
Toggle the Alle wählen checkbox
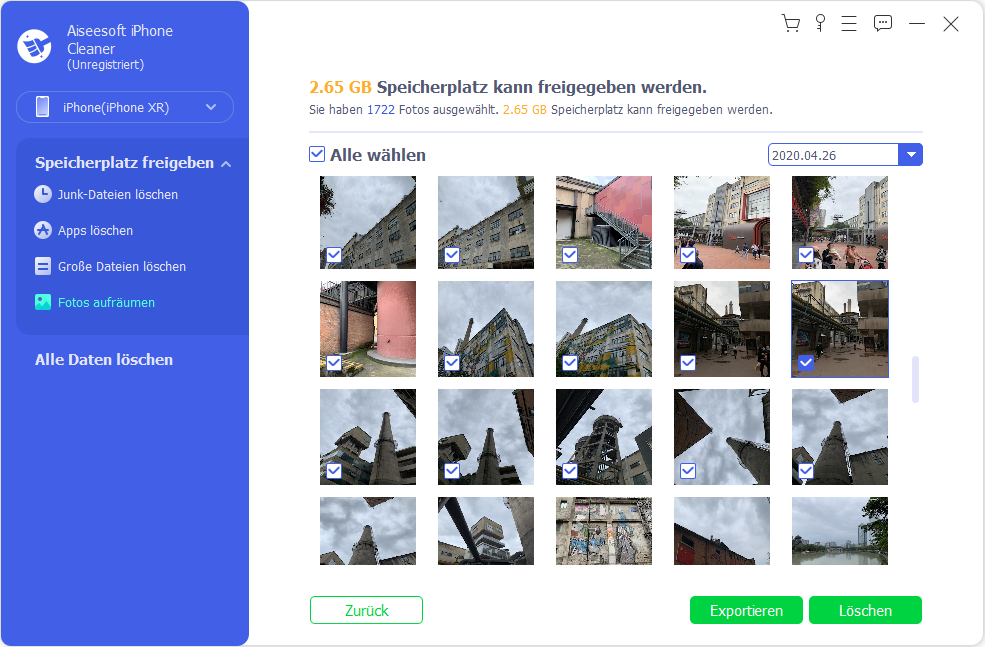(x=317, y=155)
